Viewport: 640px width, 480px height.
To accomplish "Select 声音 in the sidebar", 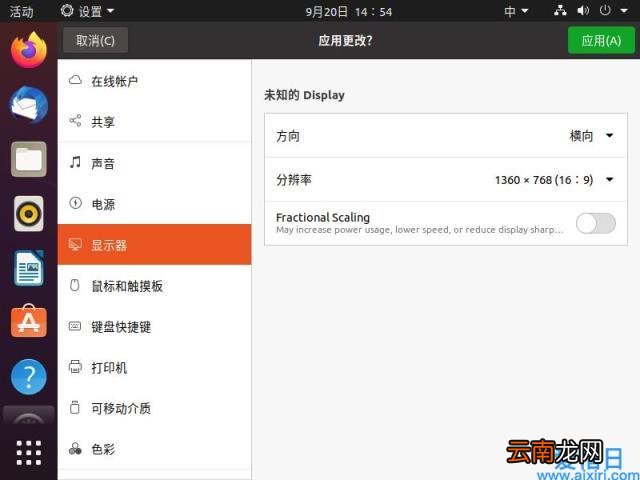I will pos(154,163).
